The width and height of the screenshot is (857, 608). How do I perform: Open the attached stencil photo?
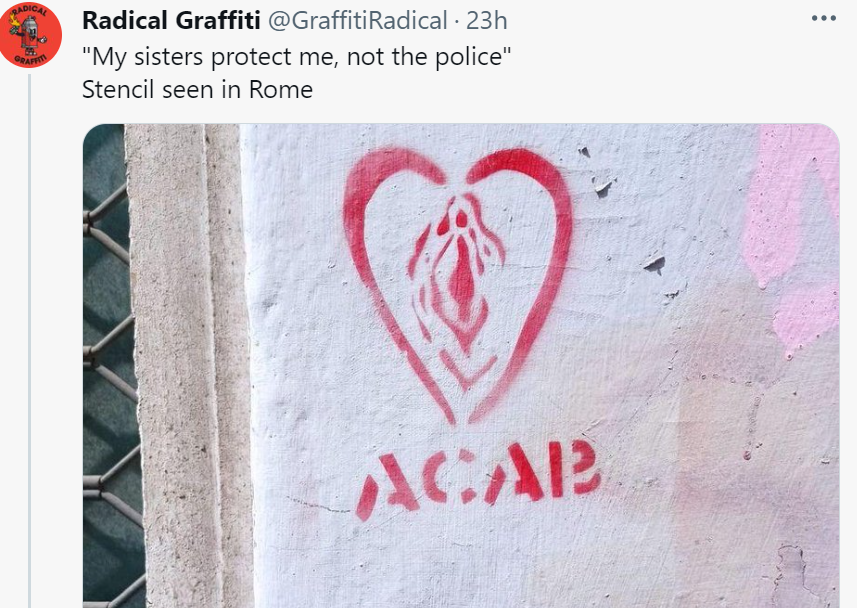(461, 366)
